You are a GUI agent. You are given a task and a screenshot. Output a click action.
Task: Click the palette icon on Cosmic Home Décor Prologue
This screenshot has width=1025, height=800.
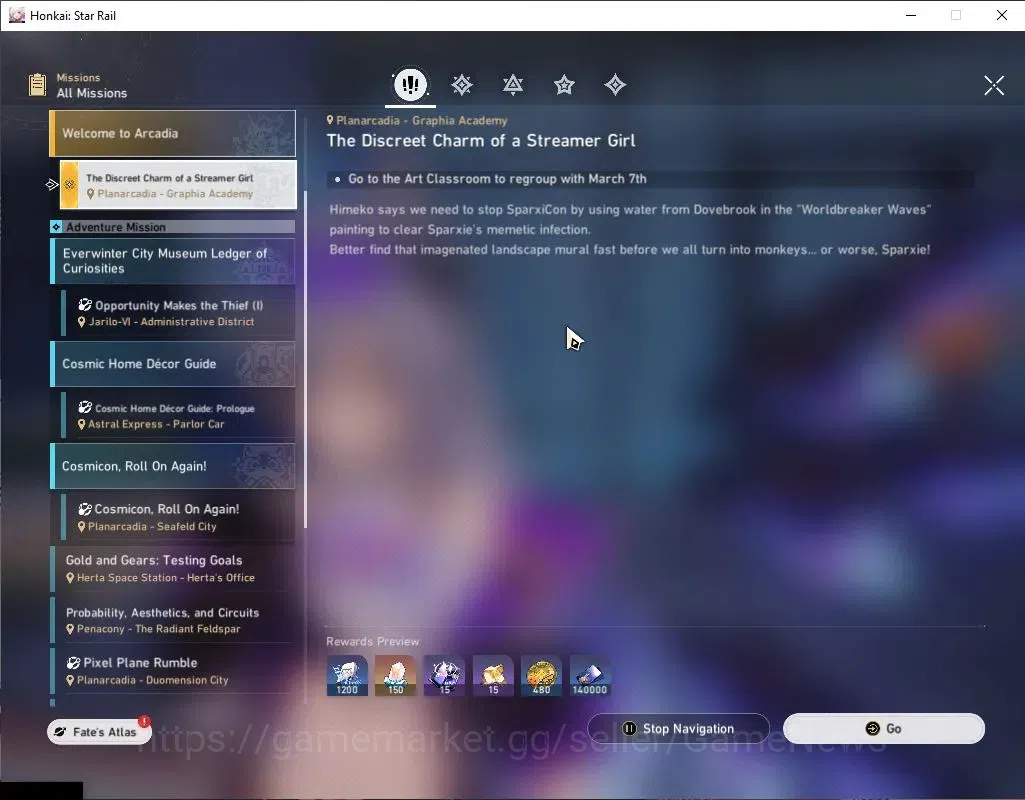tap(85, 408)
